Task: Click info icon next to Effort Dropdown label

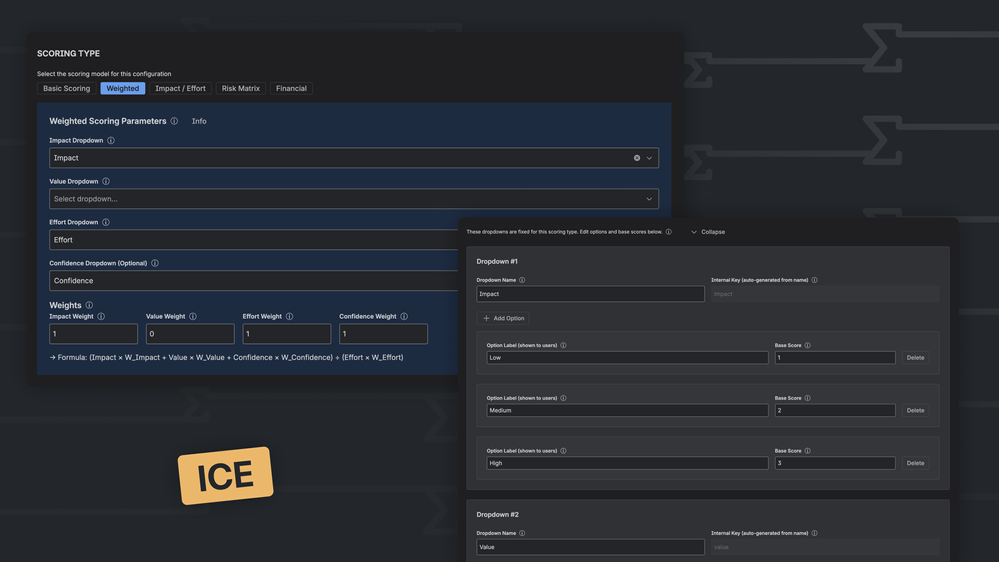Action: tap(106, 222)
